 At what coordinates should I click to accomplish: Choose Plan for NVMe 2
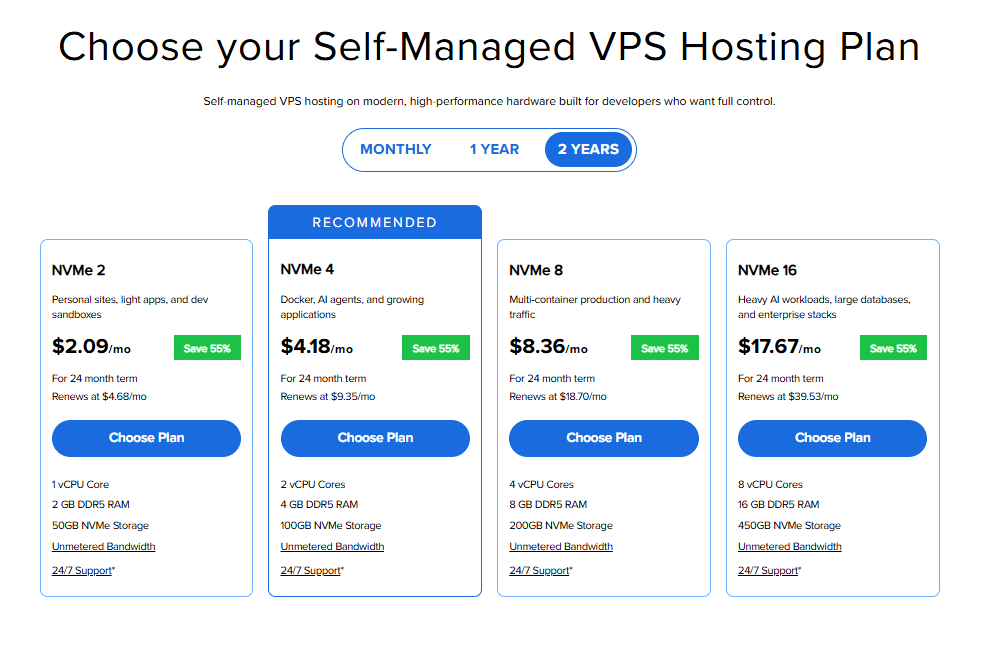[x=146, y=438]
